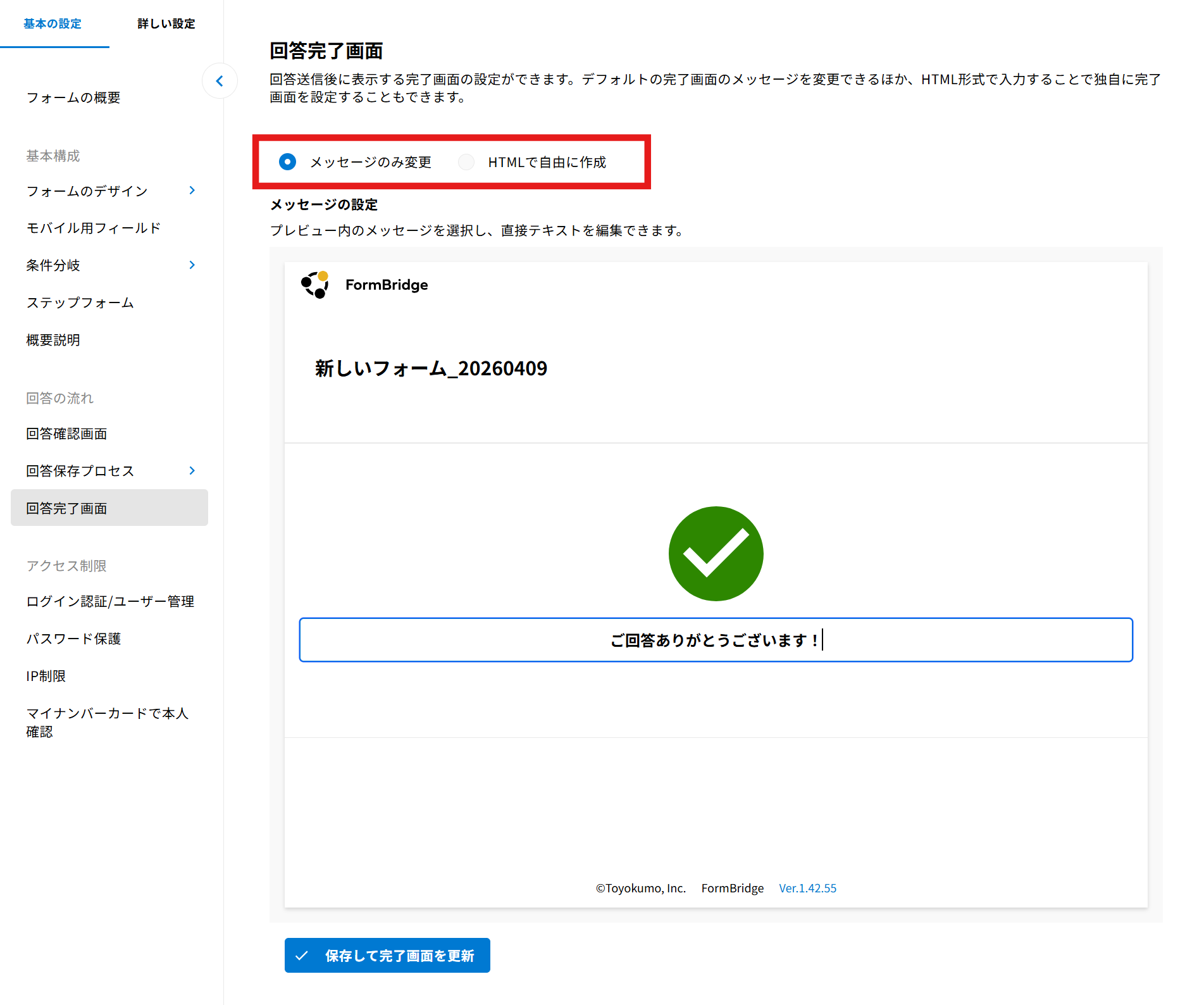Select the メッセージのみ変更 radio button
The width and height of the screenshot is (1204, 1005).
pyautogui.click(x=287, y=162)
